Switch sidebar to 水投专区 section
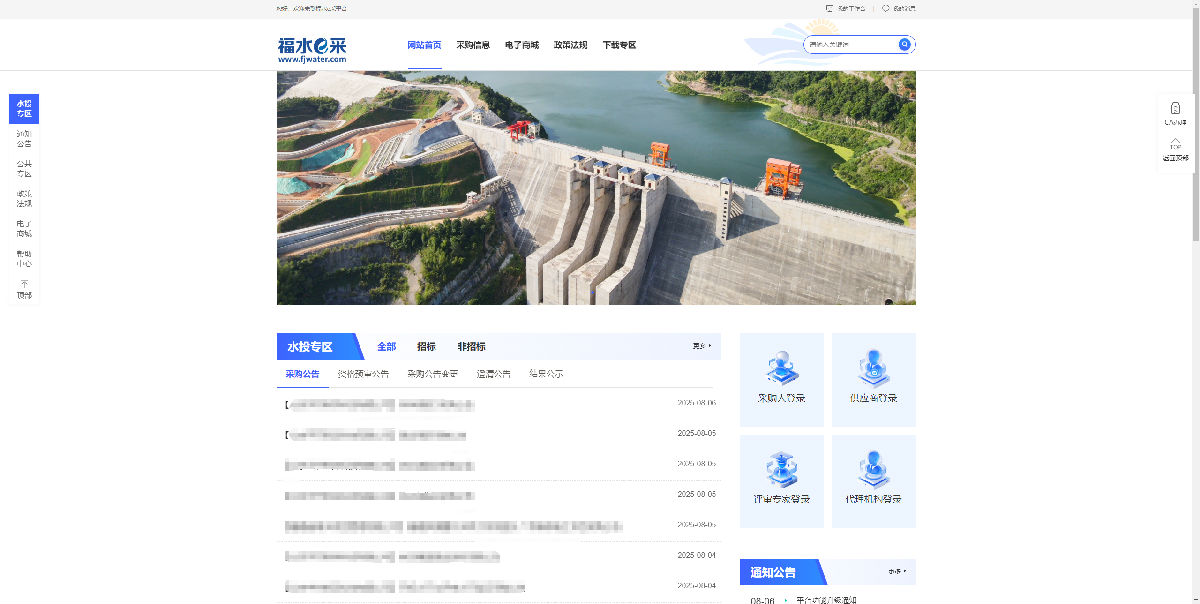Screen dimensions: 1200x604 click(23, 109)
